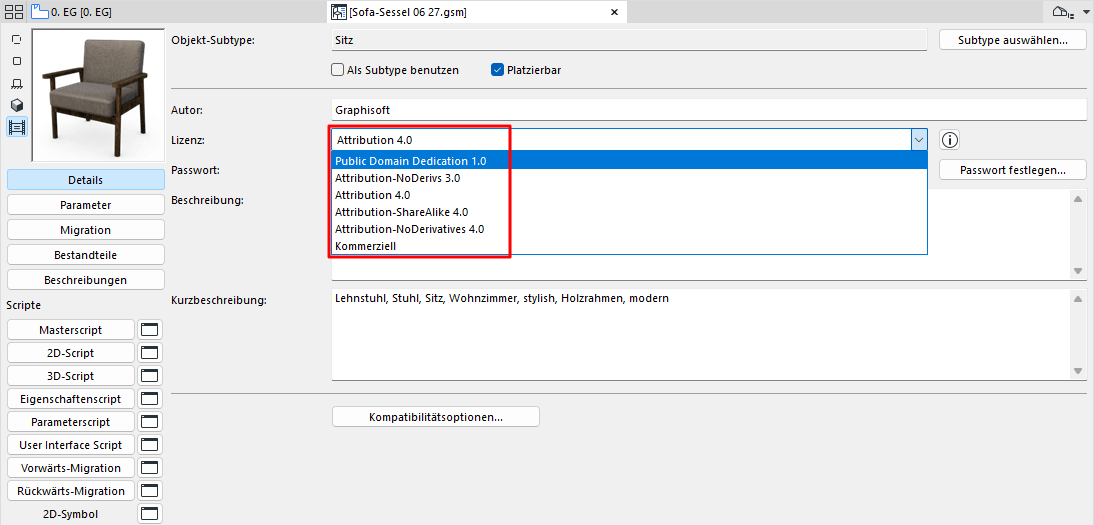The width and height of the screenshot is (1094, 525).
Task: Open Kompatibilitätsoptionen dialog
Action: (x=435, y=417)
